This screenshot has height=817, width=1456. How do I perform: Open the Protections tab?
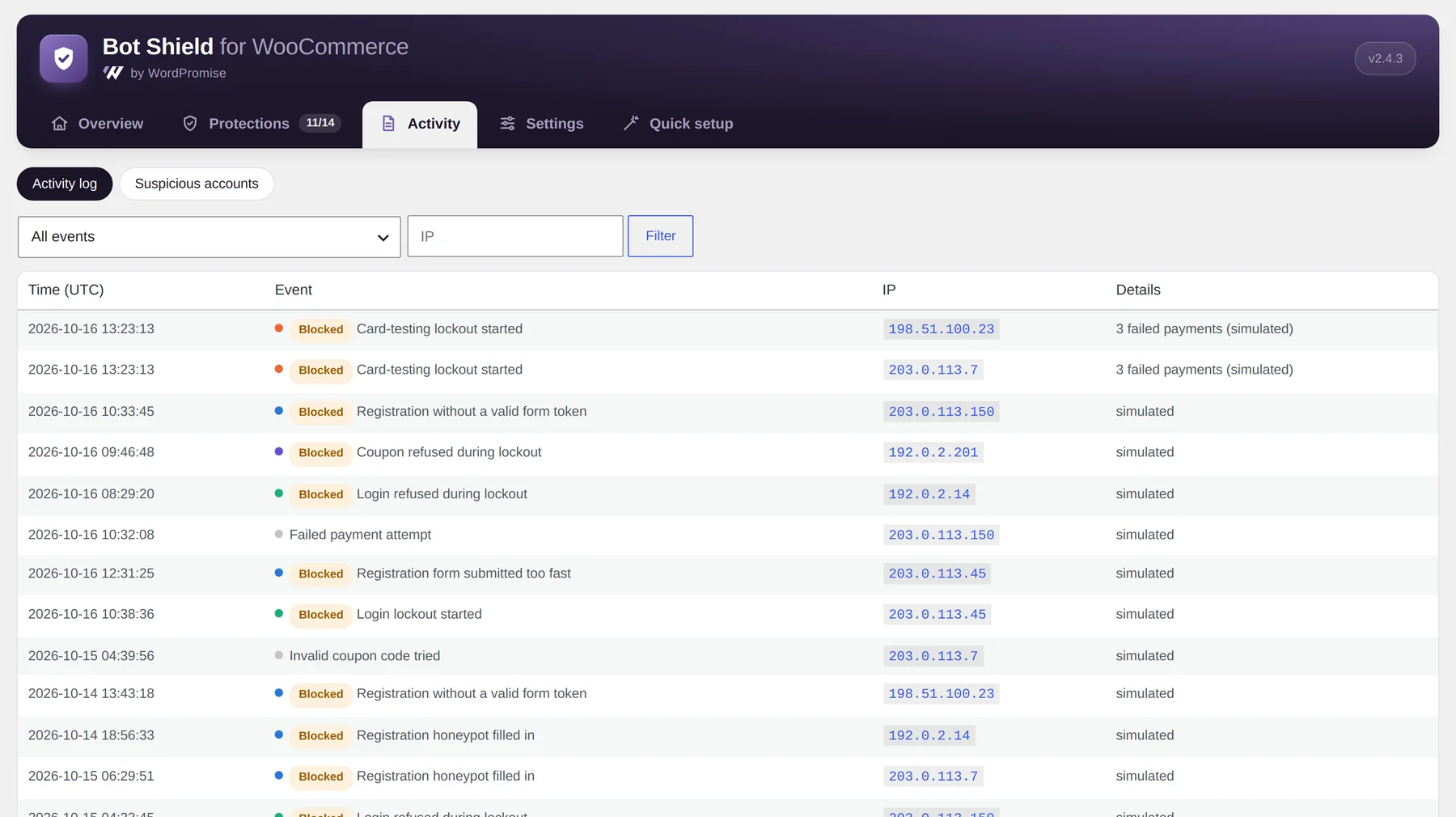pos(261,124)
